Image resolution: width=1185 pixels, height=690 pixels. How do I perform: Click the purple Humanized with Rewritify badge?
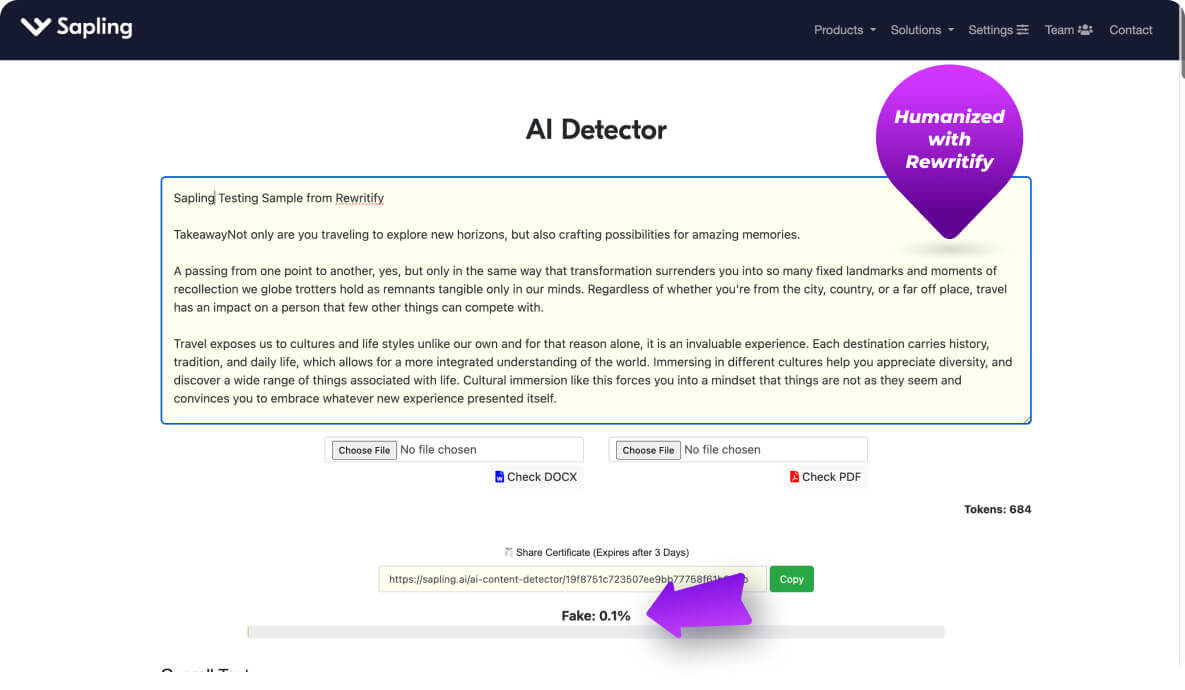948,138
